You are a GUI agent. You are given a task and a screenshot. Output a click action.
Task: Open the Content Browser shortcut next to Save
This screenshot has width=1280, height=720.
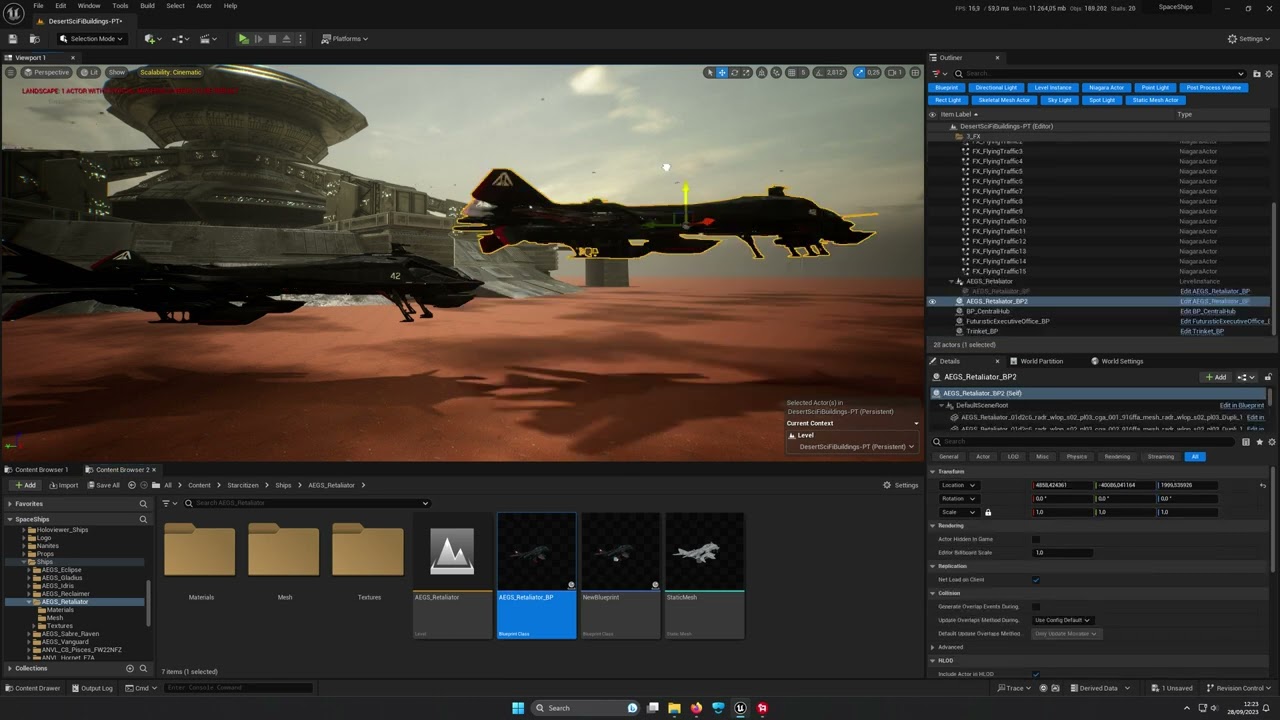(34, 39)
